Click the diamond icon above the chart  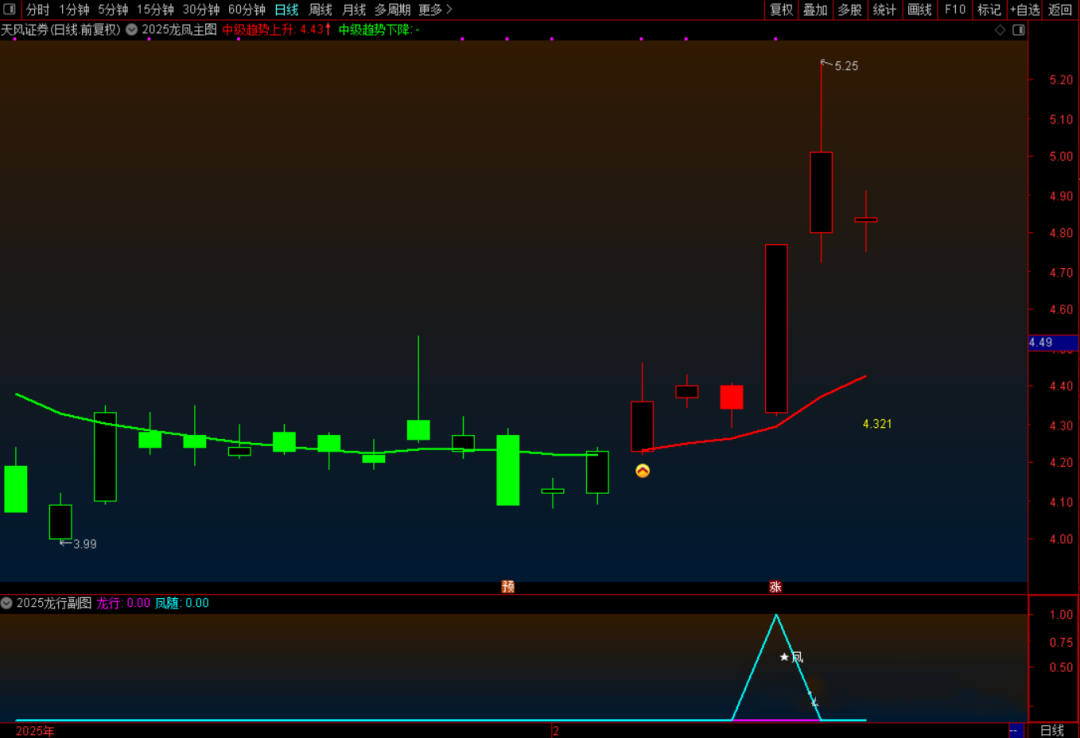(x=1000, y=30)
